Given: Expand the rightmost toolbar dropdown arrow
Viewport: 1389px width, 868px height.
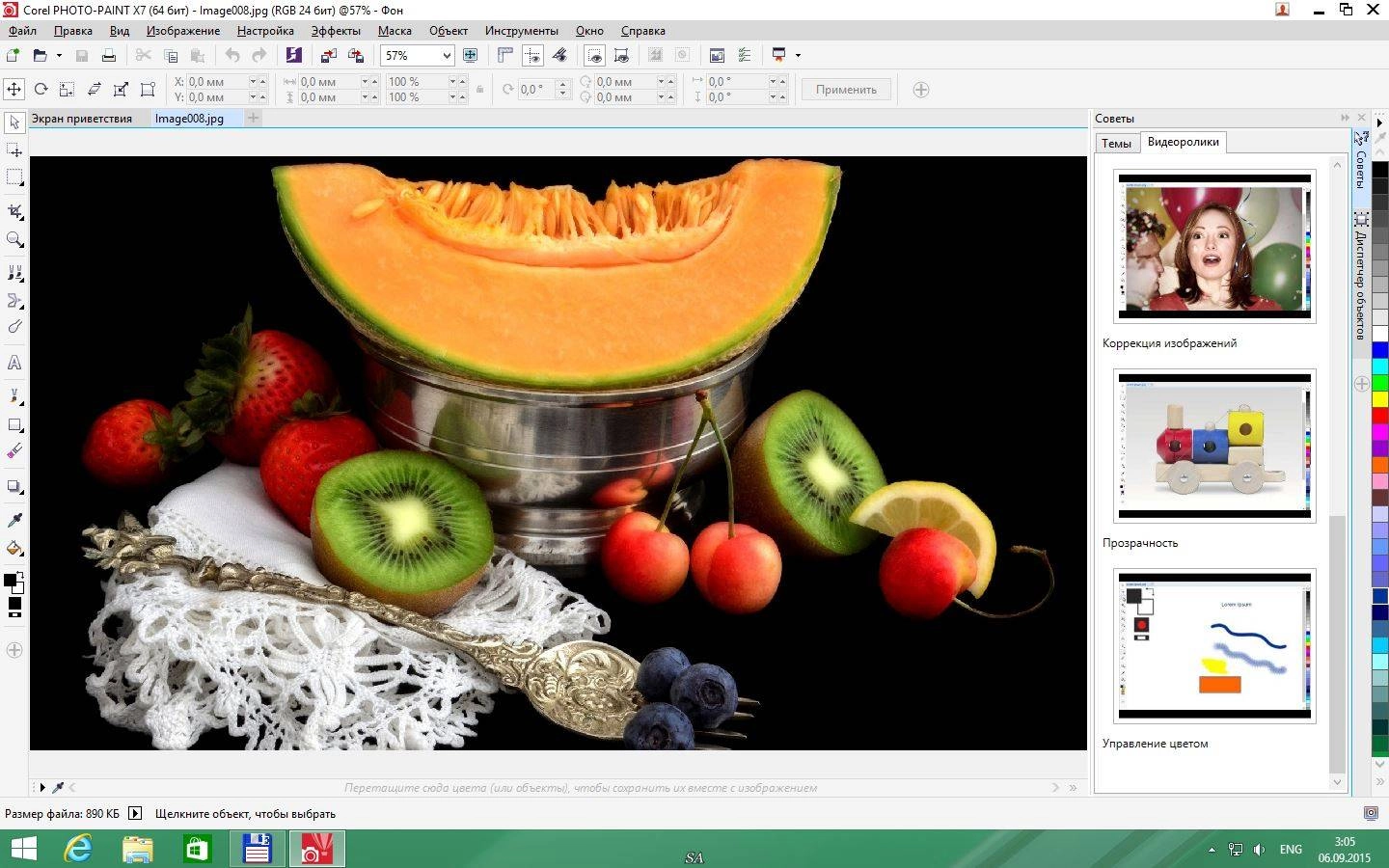Looking at the screenshot, I should (799, 55).
